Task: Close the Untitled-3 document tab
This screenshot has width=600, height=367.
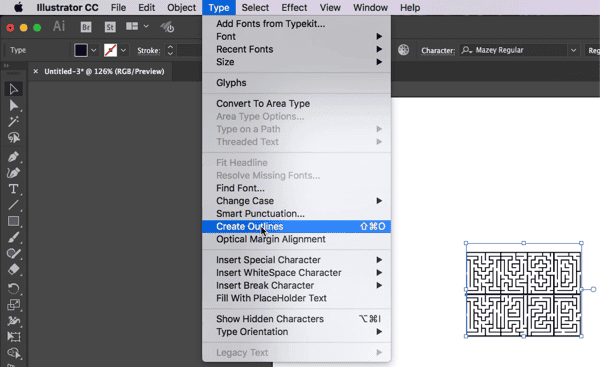Action: tap(36, 71)
